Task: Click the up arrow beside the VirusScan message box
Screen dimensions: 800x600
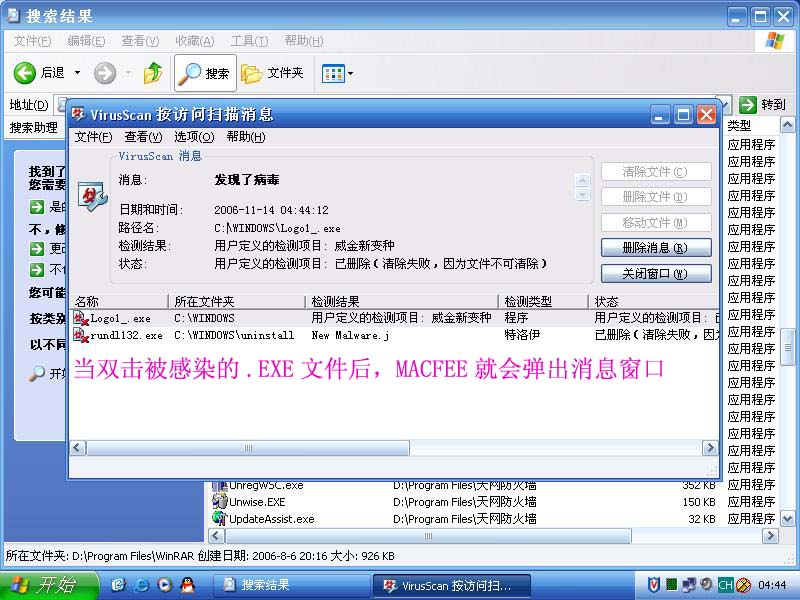Action: pyautogui.click(x=583, y=180)
